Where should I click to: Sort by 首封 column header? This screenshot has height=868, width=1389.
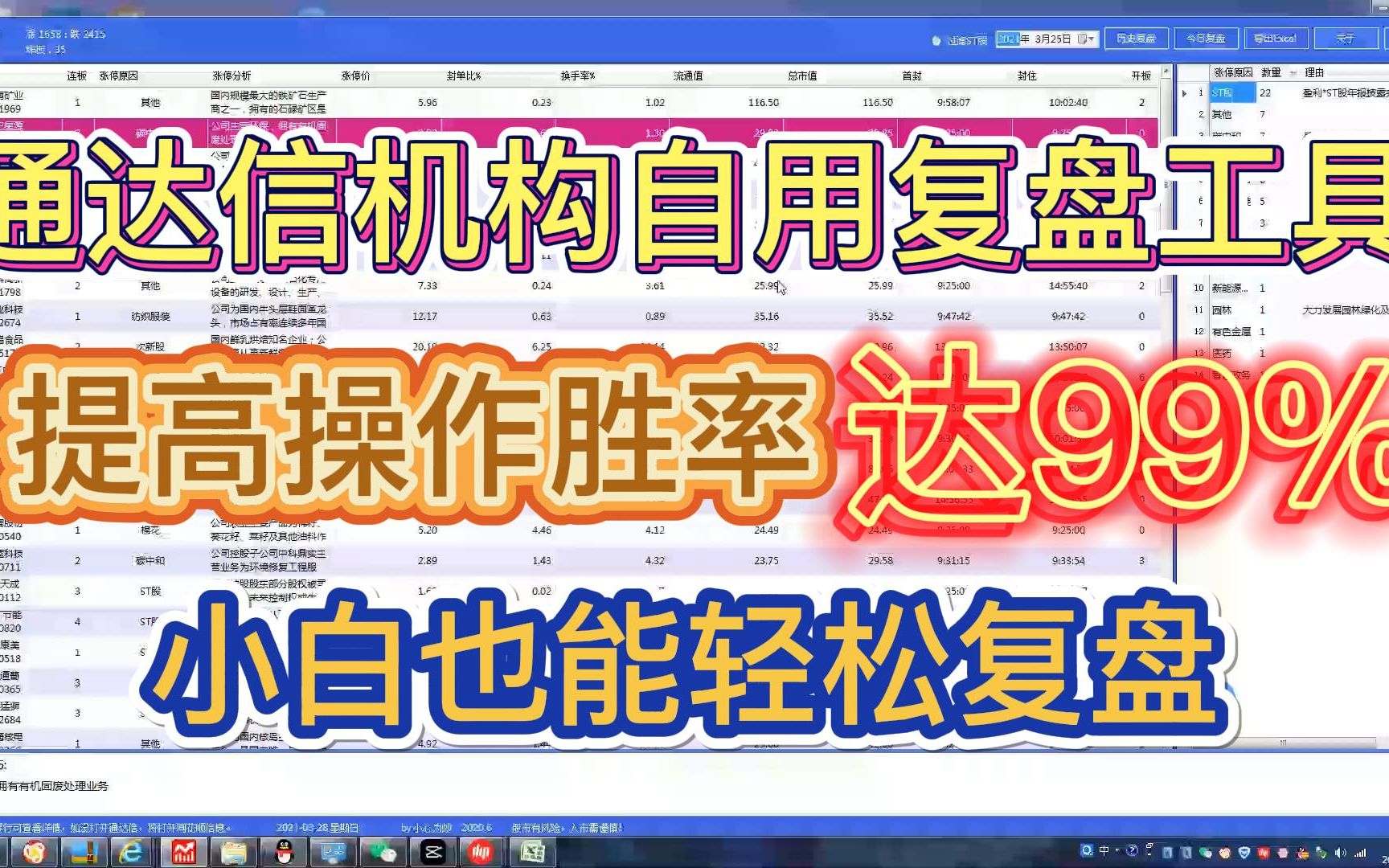(x=912, y=76)
